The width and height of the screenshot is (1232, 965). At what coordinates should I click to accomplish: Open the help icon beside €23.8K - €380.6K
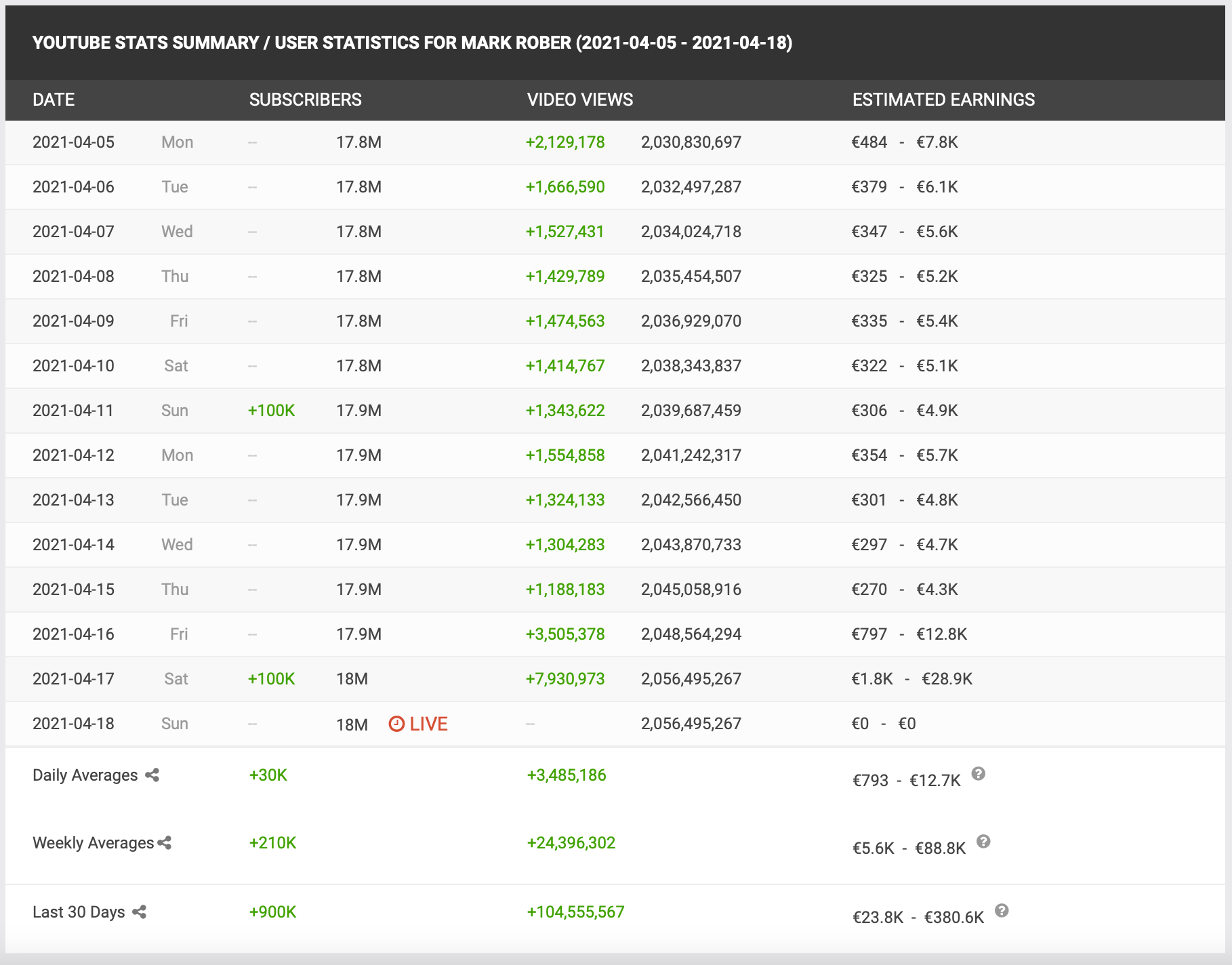(x=1002, y=910)
